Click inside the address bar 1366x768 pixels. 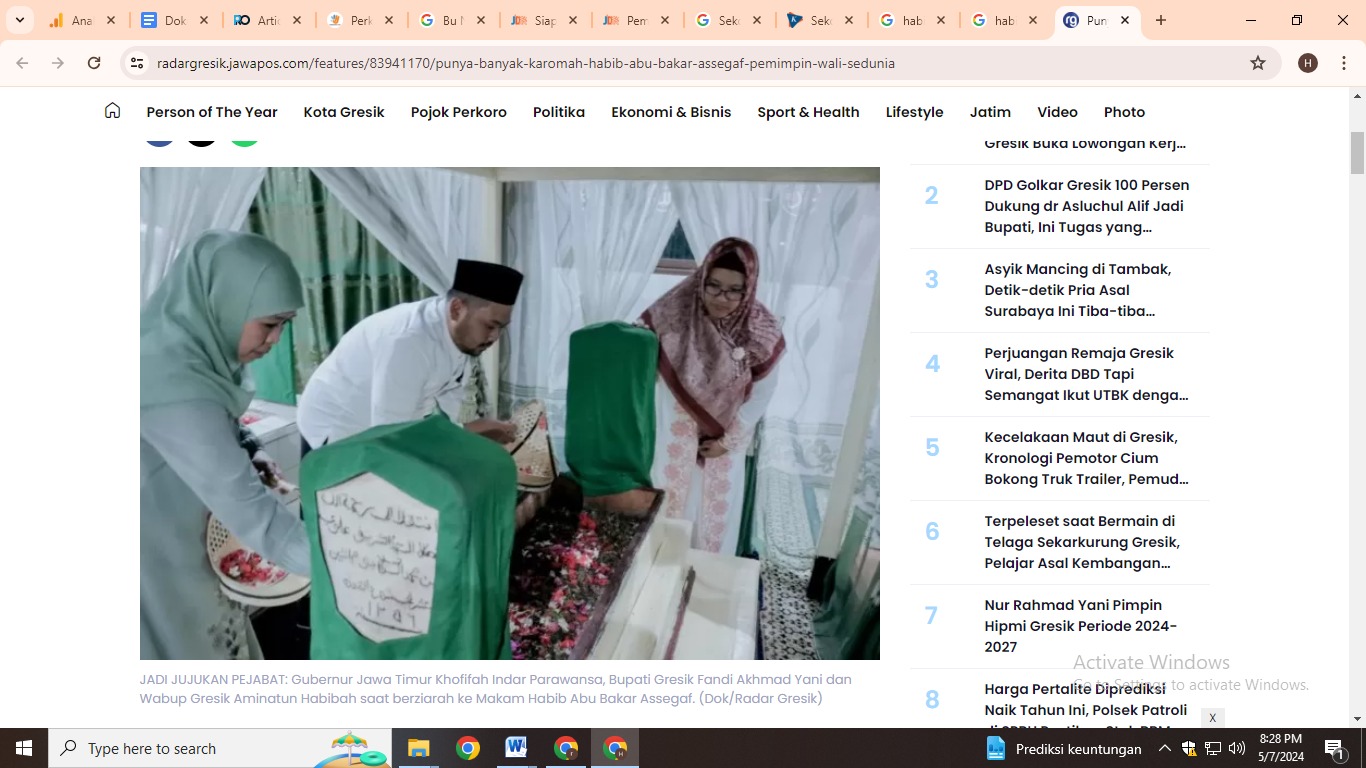click(600, 62)
